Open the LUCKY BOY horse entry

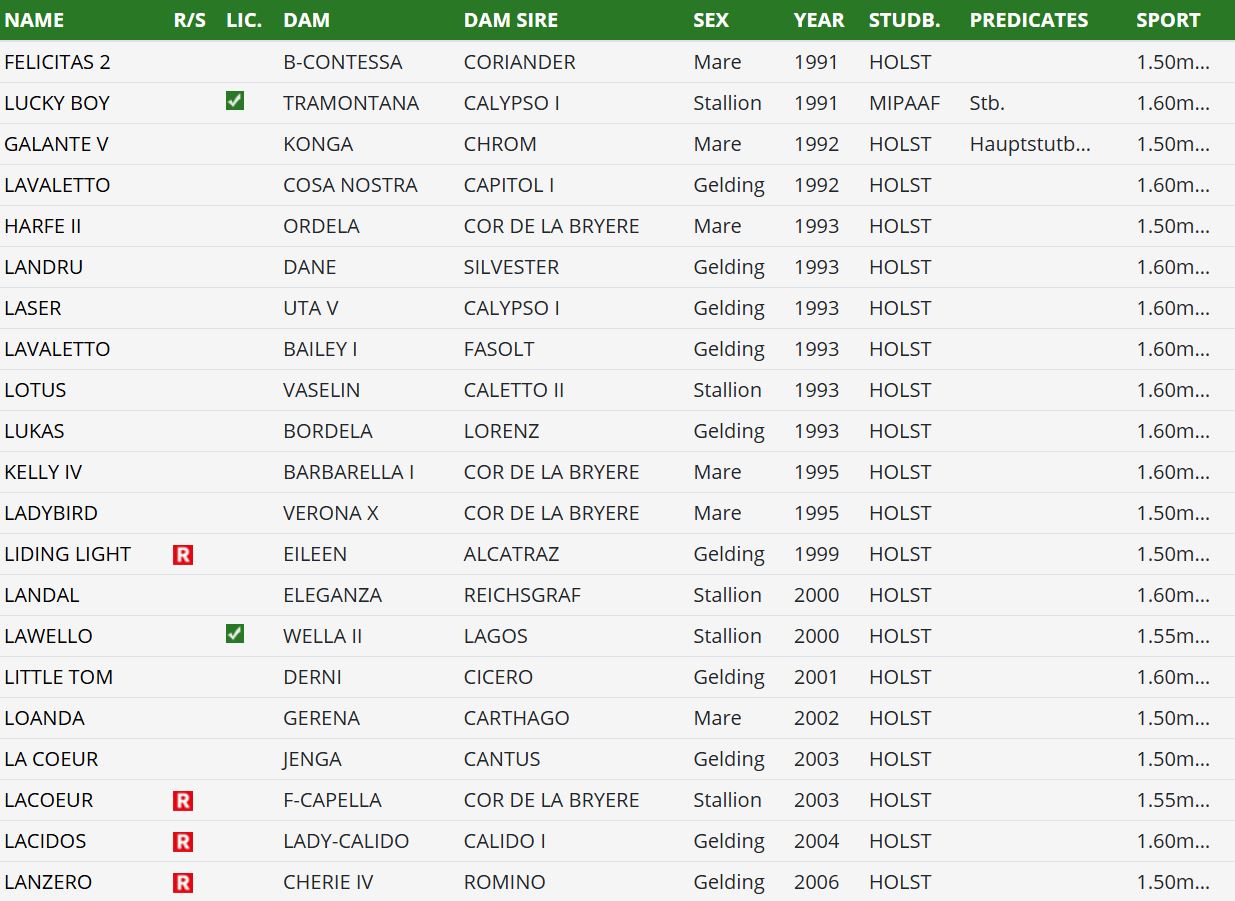[x=57, y=103]
